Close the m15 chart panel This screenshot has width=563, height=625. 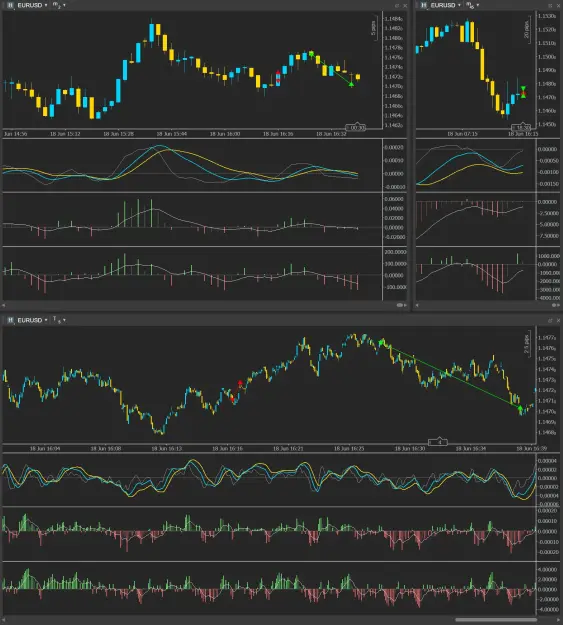558,6
